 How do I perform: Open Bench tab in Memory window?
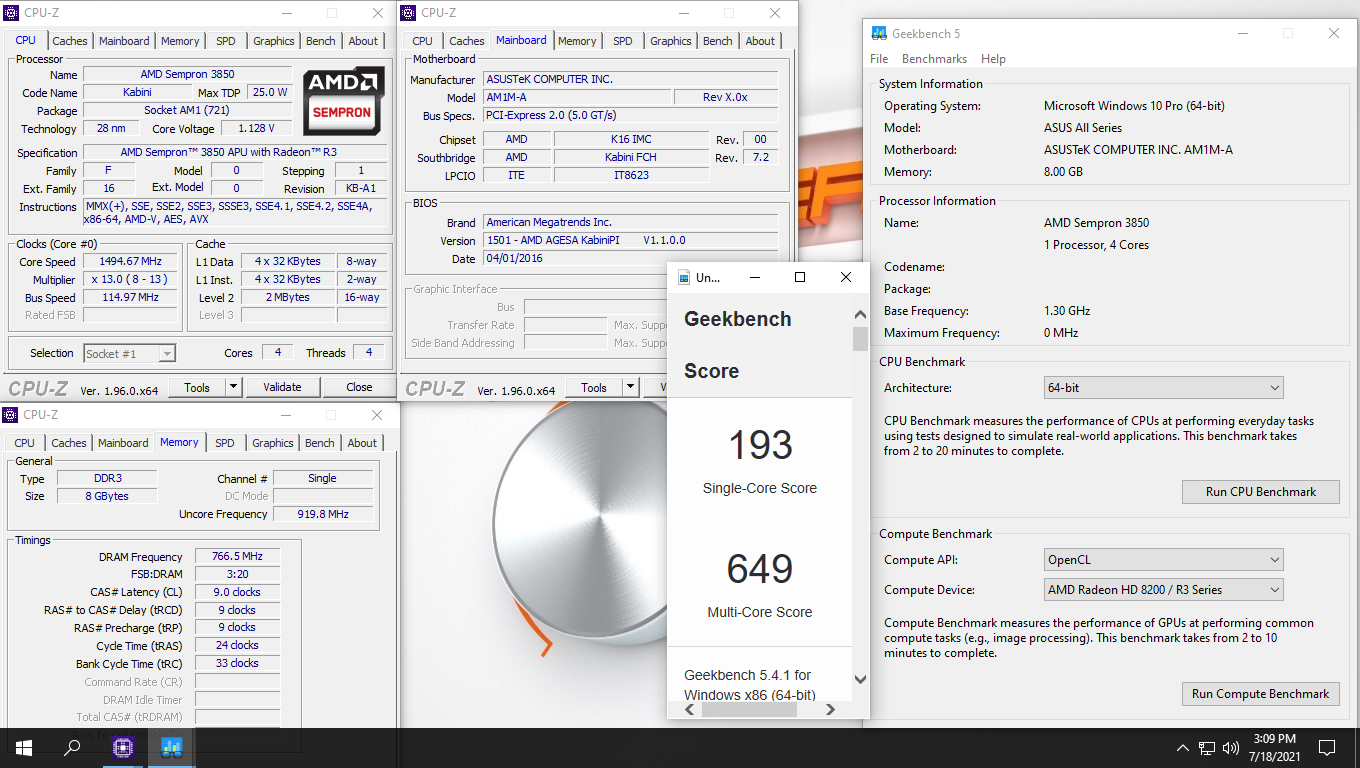click(320, 443)
